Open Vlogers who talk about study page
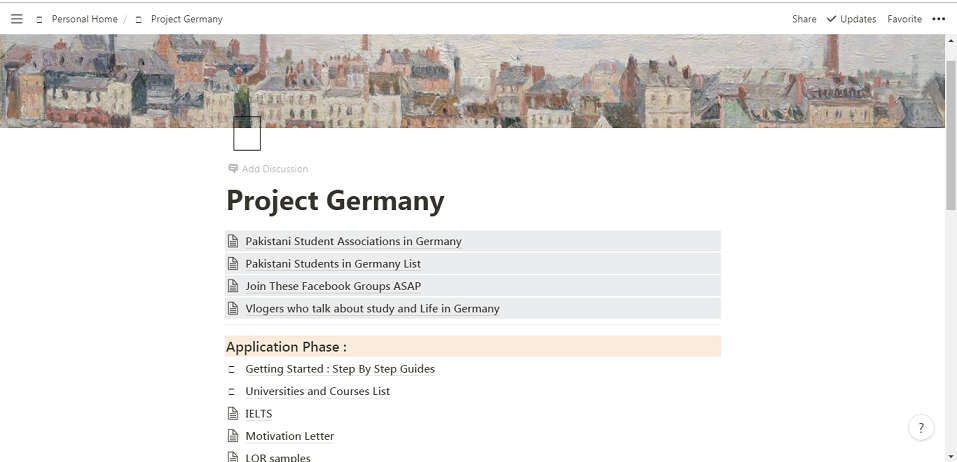Viewport: 957px width, 462px height. click(x=372, y=308)
